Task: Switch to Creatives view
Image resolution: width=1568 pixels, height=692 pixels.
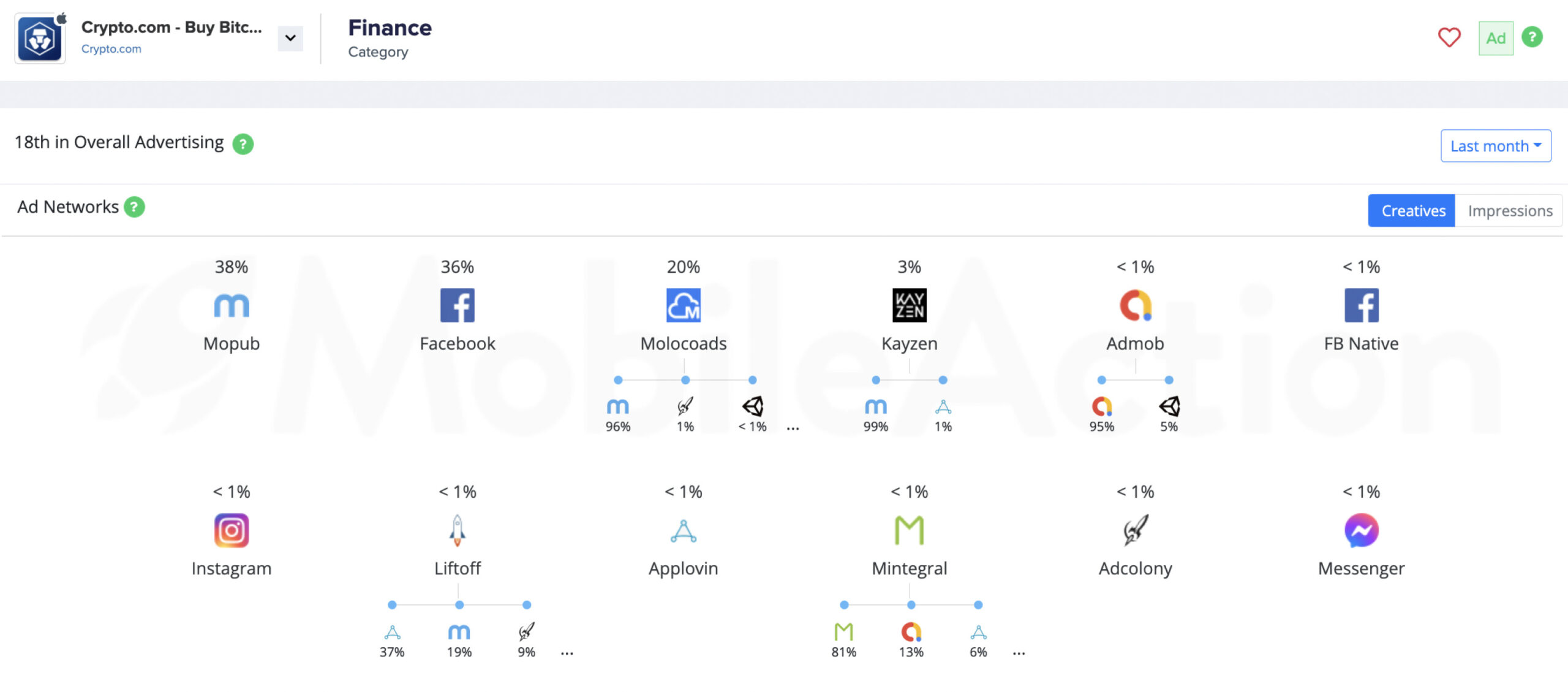Action: tap(1412, 211)
